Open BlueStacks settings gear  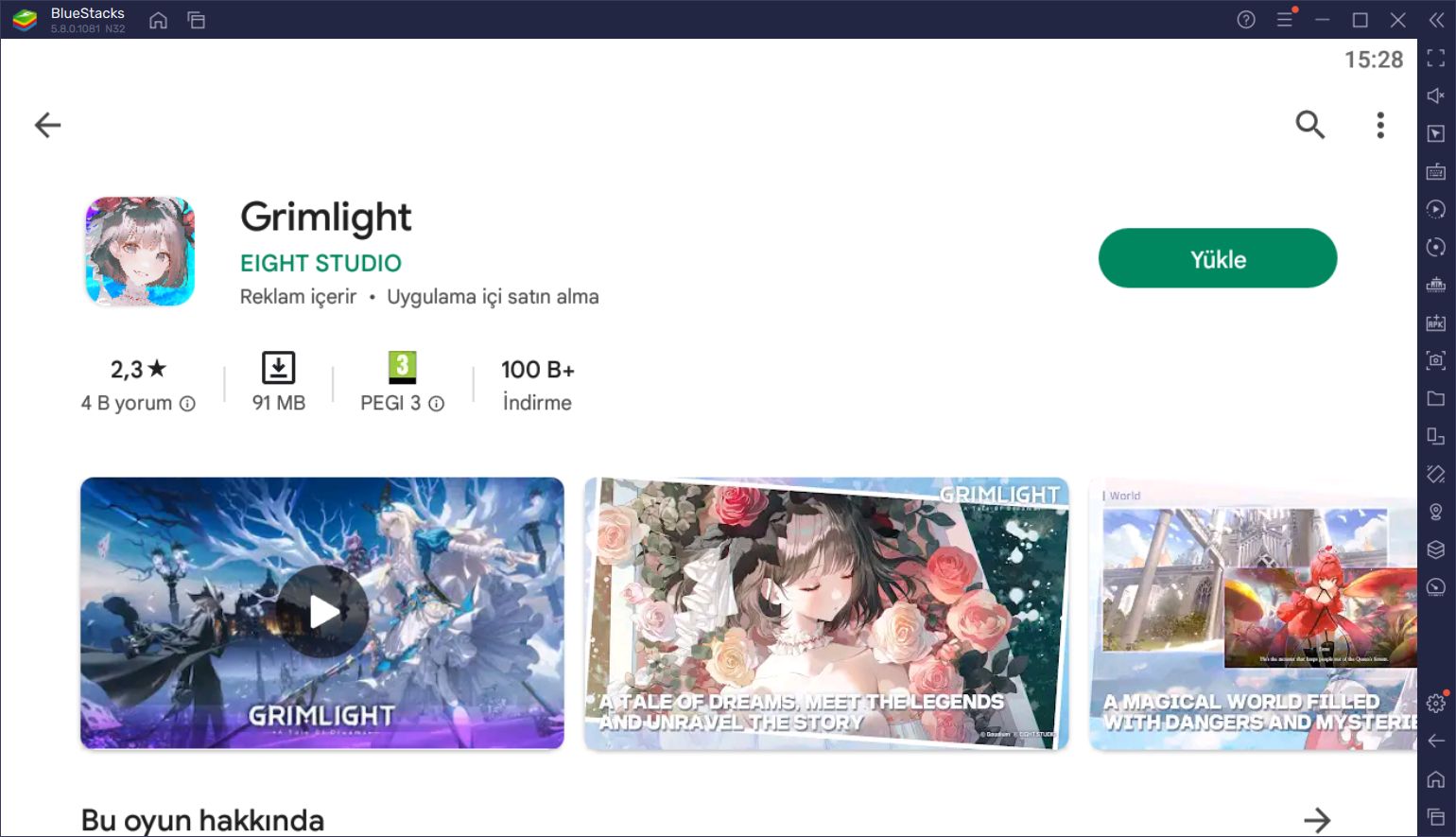coord(1435,703)
